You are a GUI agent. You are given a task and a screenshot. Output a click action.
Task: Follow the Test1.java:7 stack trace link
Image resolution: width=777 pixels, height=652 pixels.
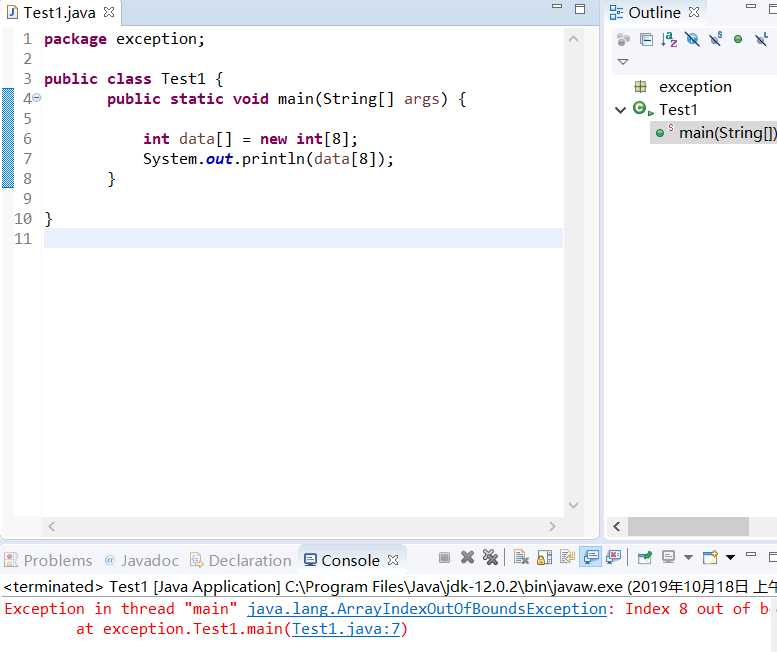(346, 629)
